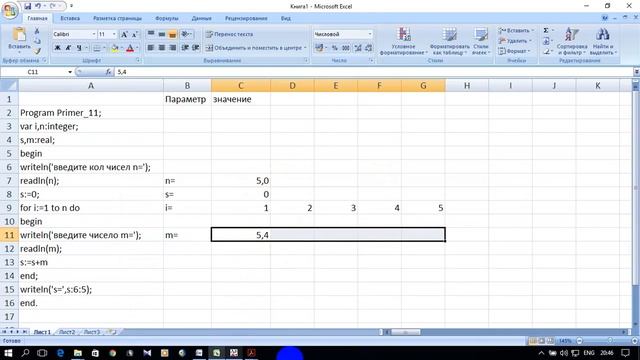Viewport: 640px width, 360px height.
Task: Click the Clear eraser icon
Action: [546, 51]
